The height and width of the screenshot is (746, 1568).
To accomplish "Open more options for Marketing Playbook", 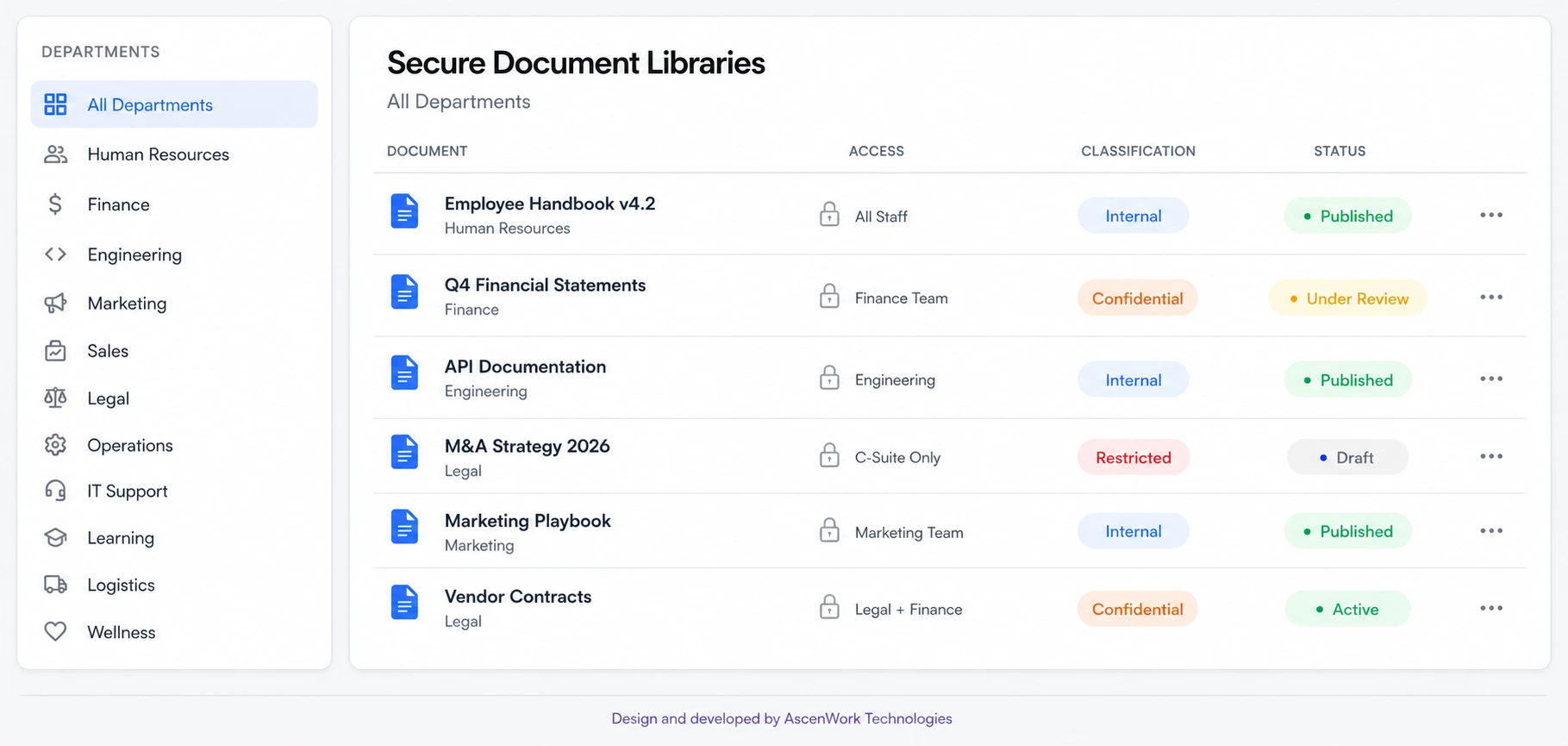I will click(1491, 530).
